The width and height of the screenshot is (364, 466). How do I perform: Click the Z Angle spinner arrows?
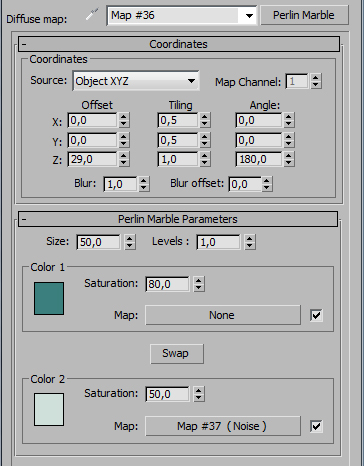pyautogui.click(x=288, y=159)
